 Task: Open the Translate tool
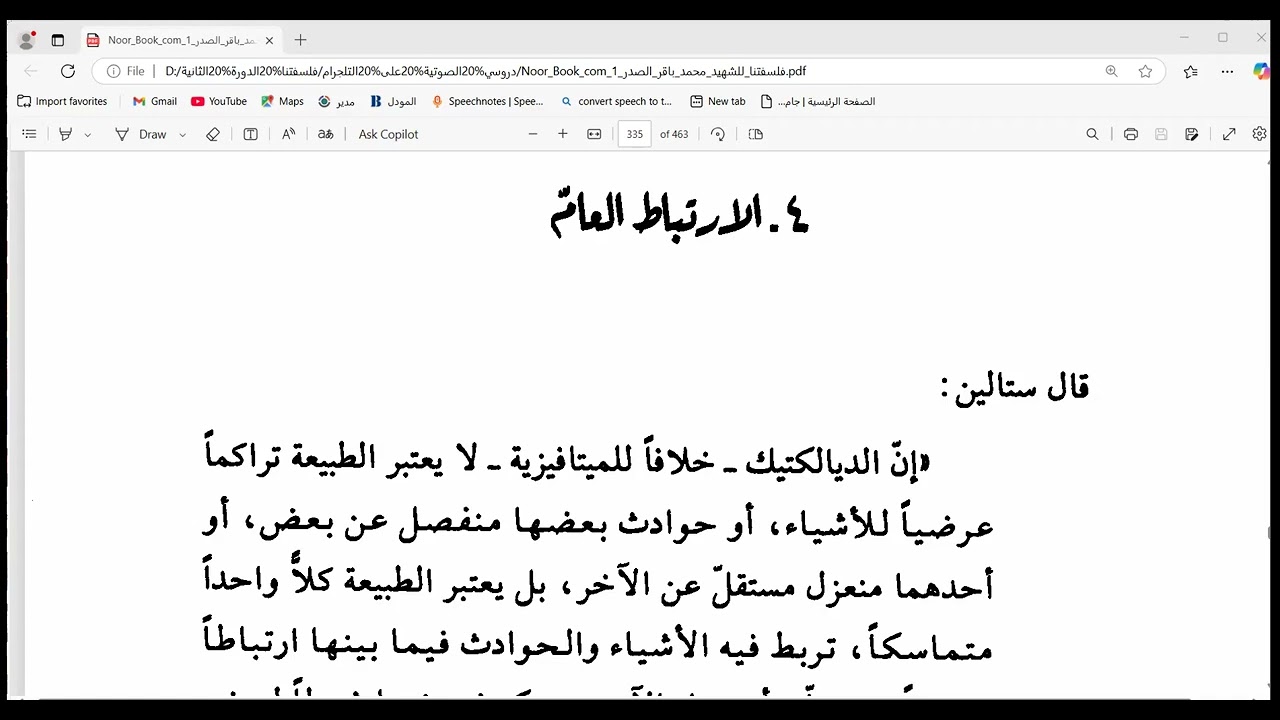pyautogui.click(x=325, y=134)
